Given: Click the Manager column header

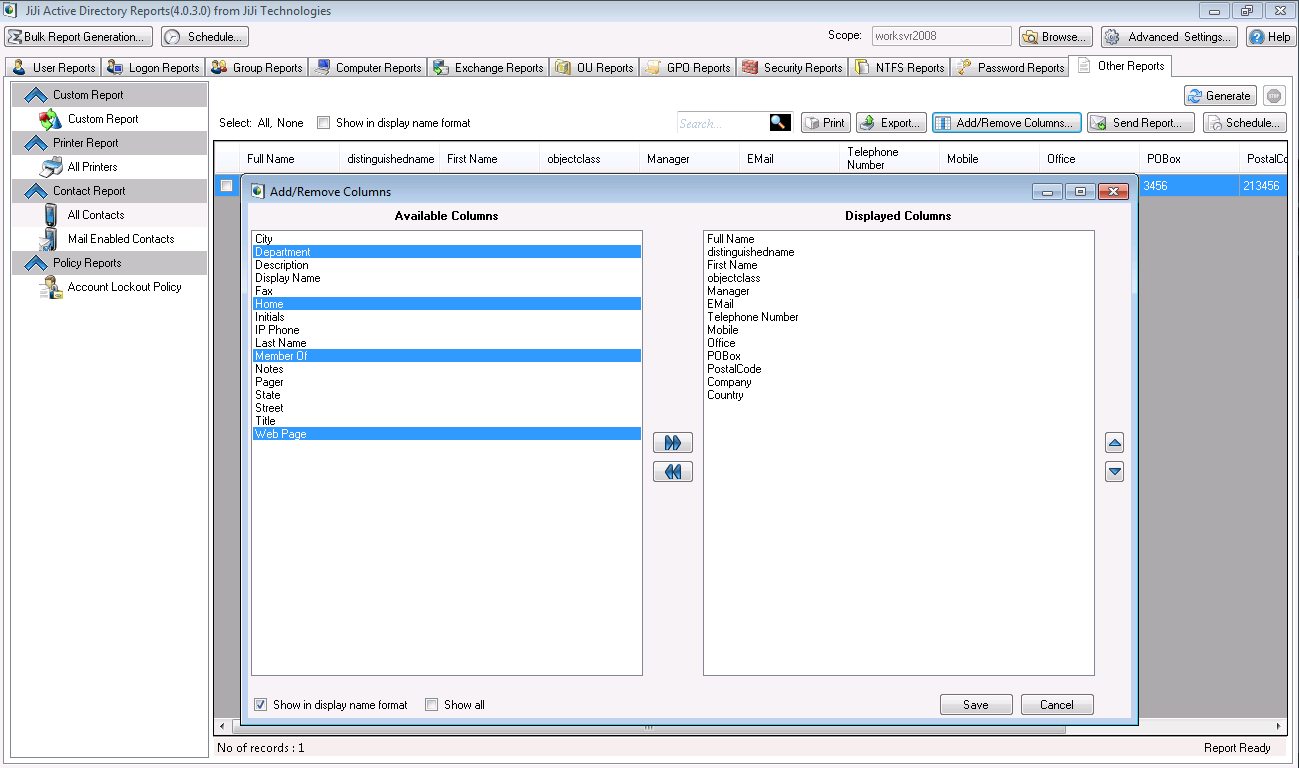Looking at the screenshot, I should (x=690, y=159).
